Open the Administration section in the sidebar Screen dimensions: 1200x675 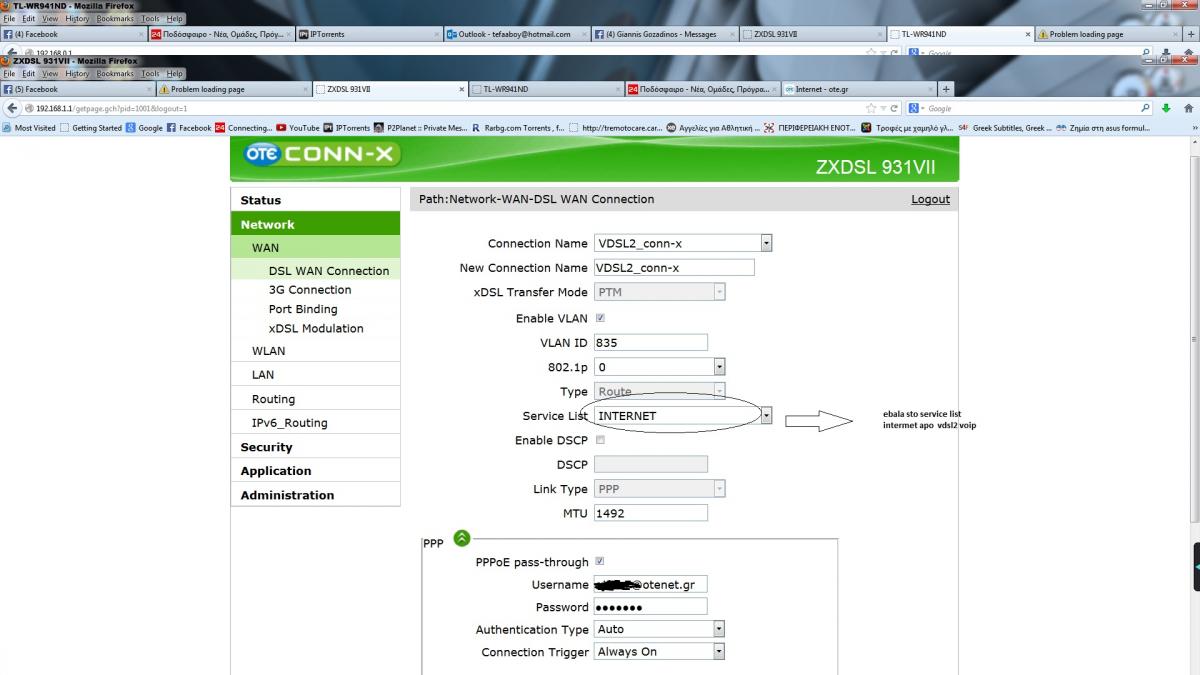click(x=315, y=495)
